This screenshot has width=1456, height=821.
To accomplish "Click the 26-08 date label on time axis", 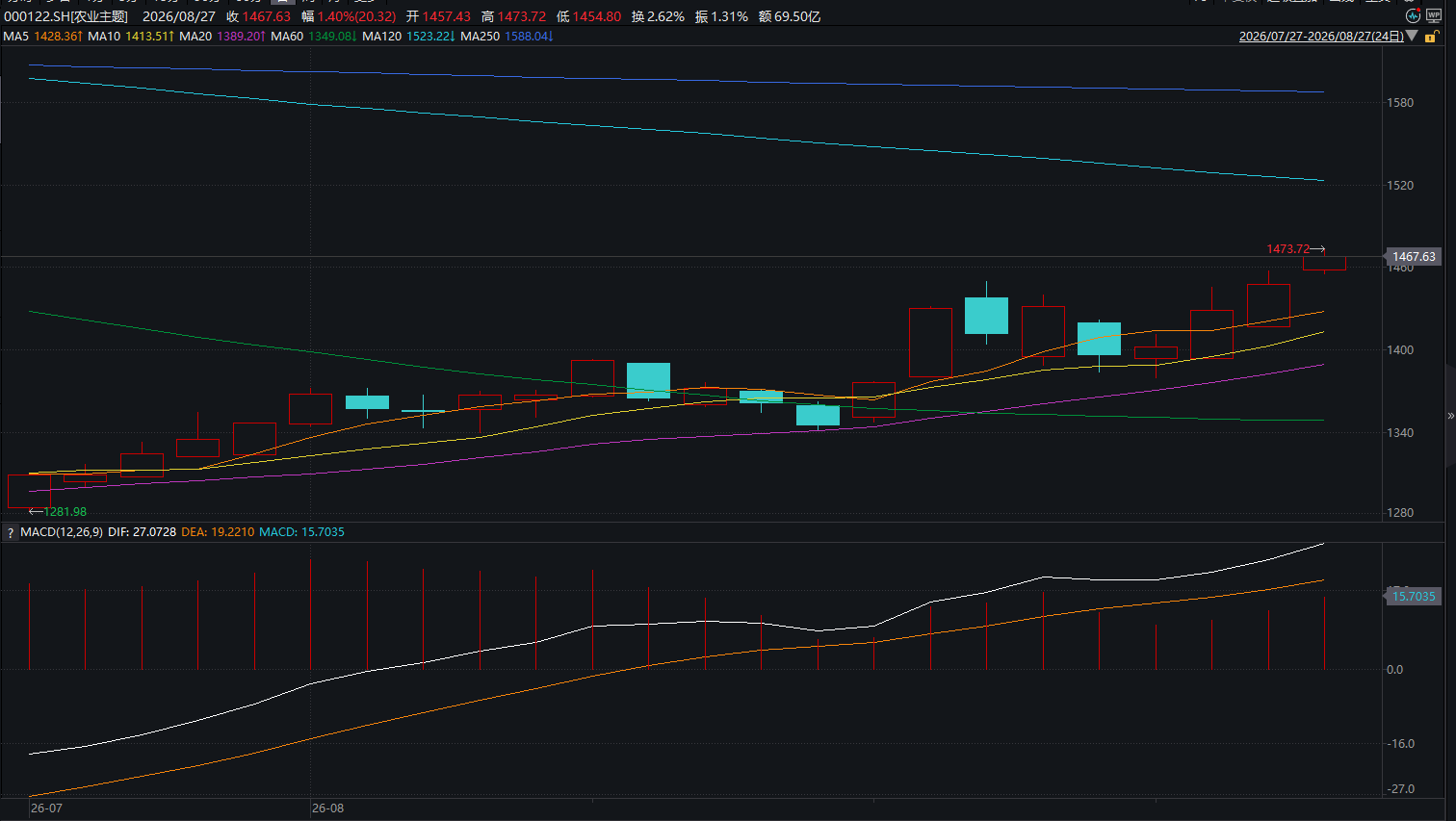I will tap(327, 808).
